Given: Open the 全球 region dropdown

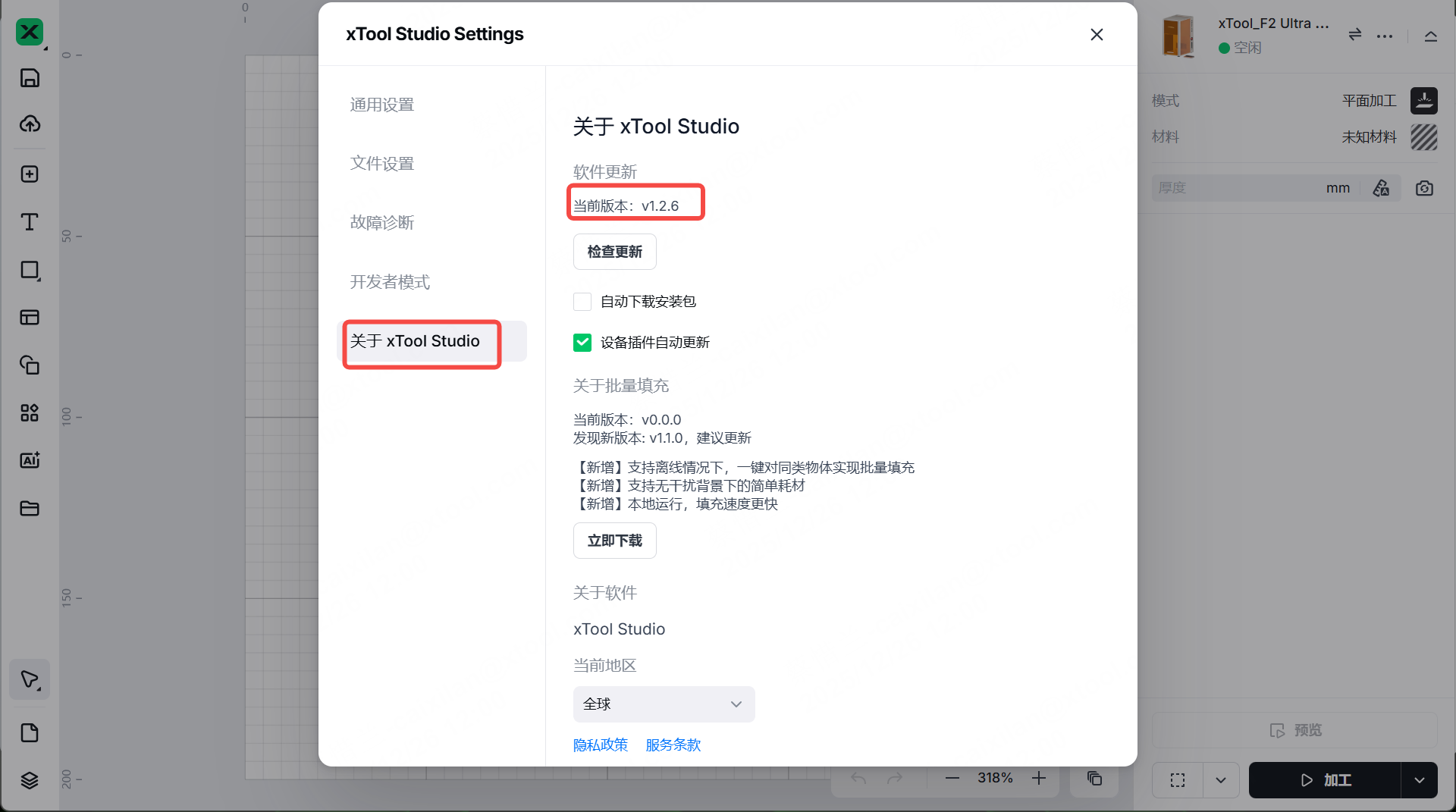Looking at the screenshot, I should coord(664,704).
